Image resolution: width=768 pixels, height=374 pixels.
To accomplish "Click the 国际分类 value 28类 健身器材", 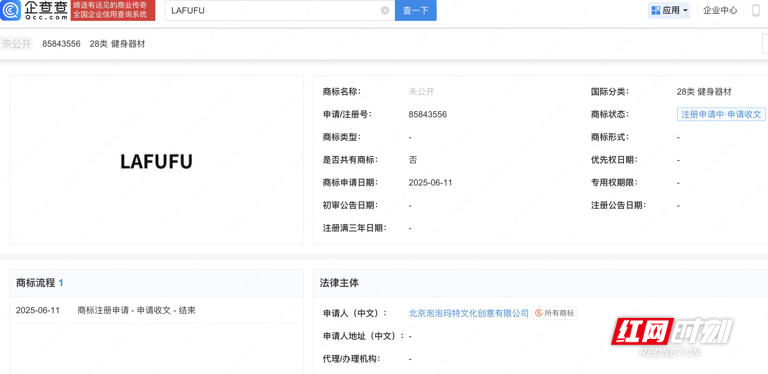I will click(704, 92).
